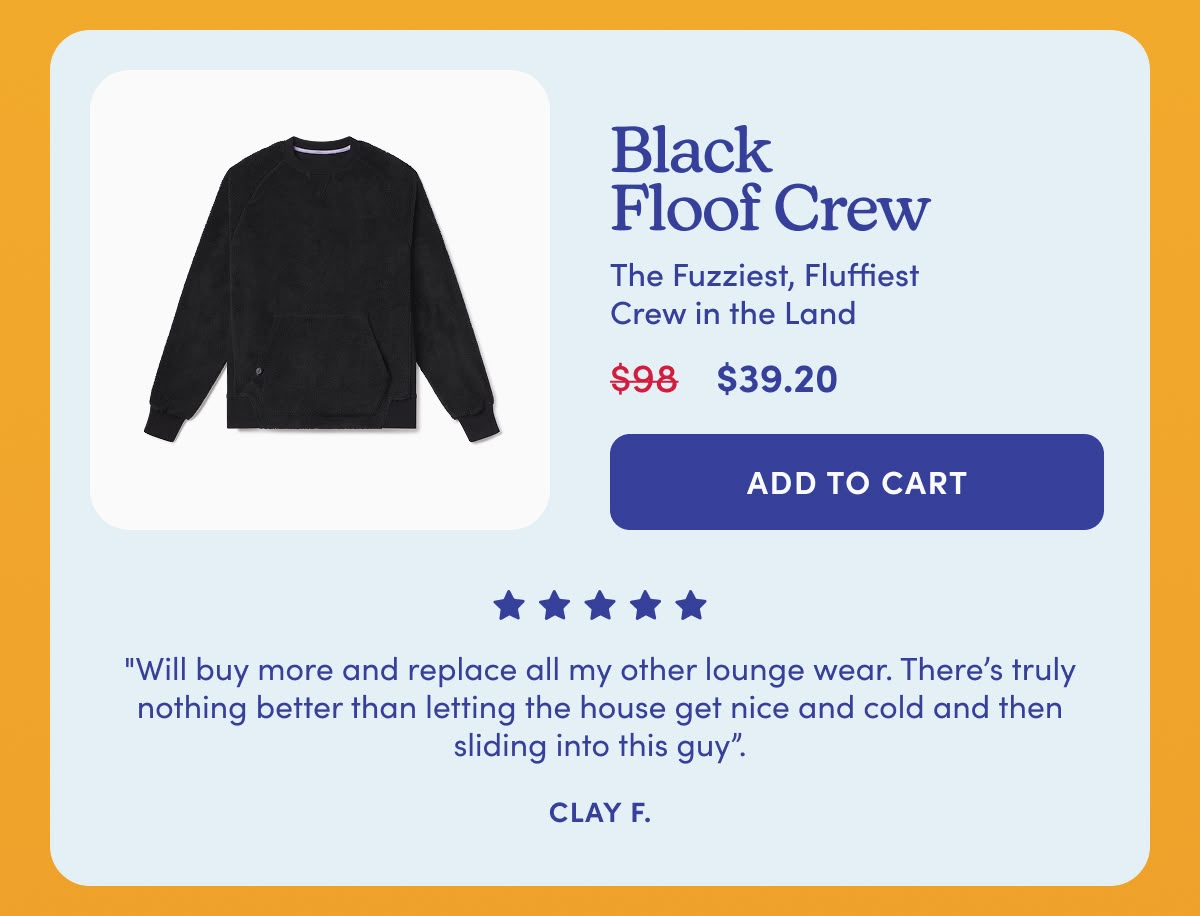Click the fifth and last rating star
The image size is (1200, 916).
pyautogui.click(x=691, y=605)
